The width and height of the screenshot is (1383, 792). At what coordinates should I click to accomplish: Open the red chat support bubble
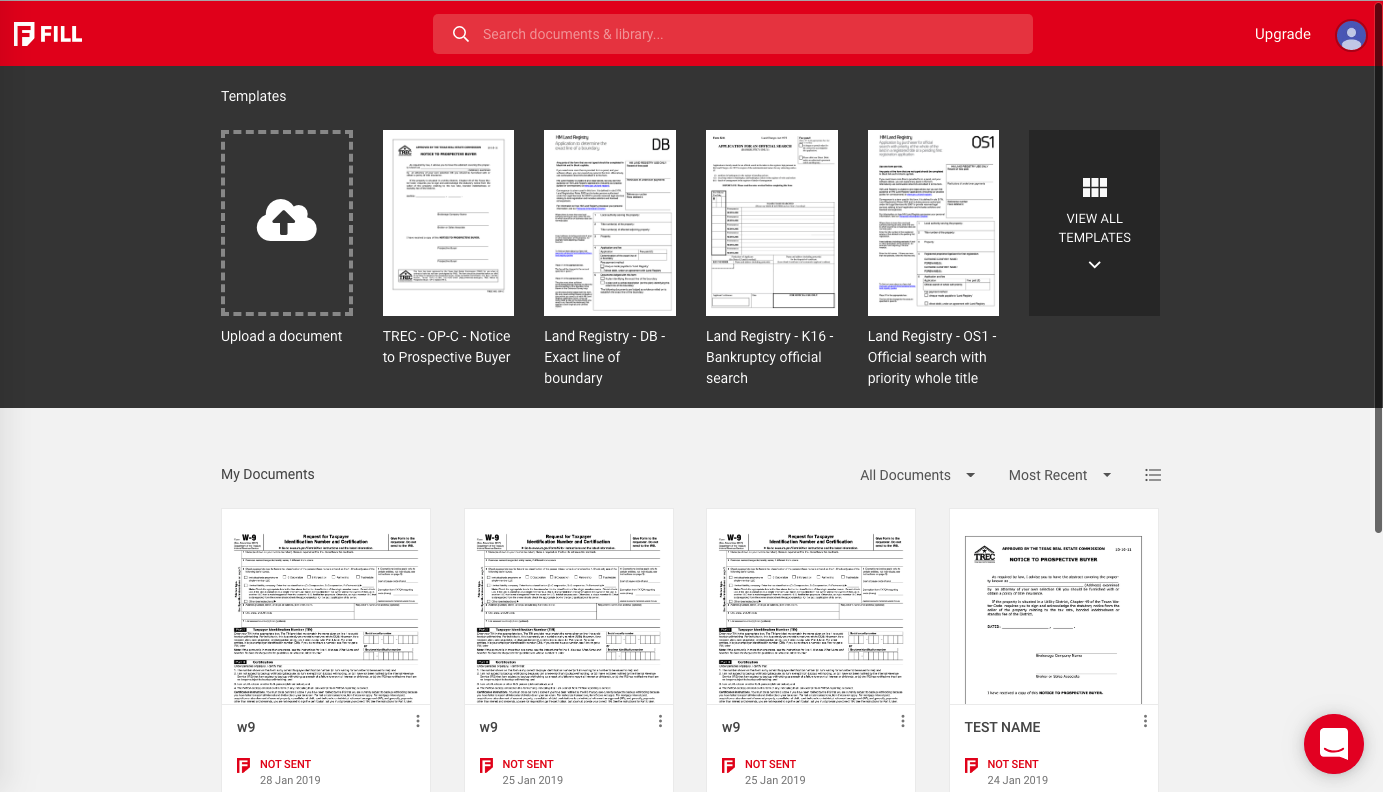point(1333,744)
